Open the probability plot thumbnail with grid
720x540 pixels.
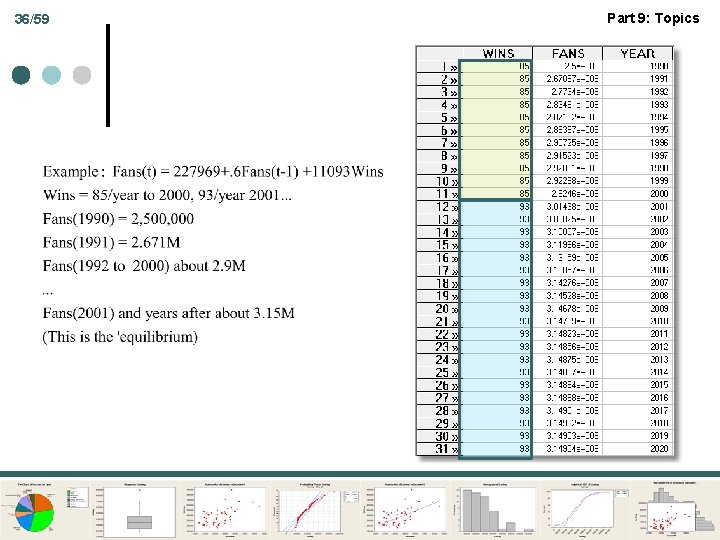pyautogui.click(x=316, y=510)
